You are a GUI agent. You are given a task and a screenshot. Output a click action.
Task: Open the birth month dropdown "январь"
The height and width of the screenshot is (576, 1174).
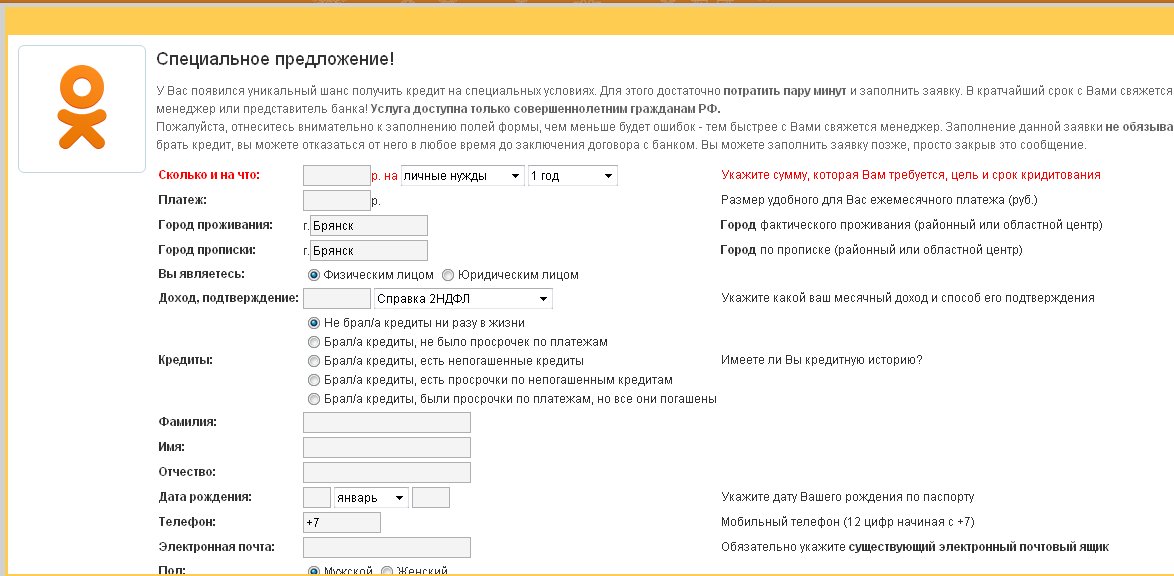coord(371,498)
